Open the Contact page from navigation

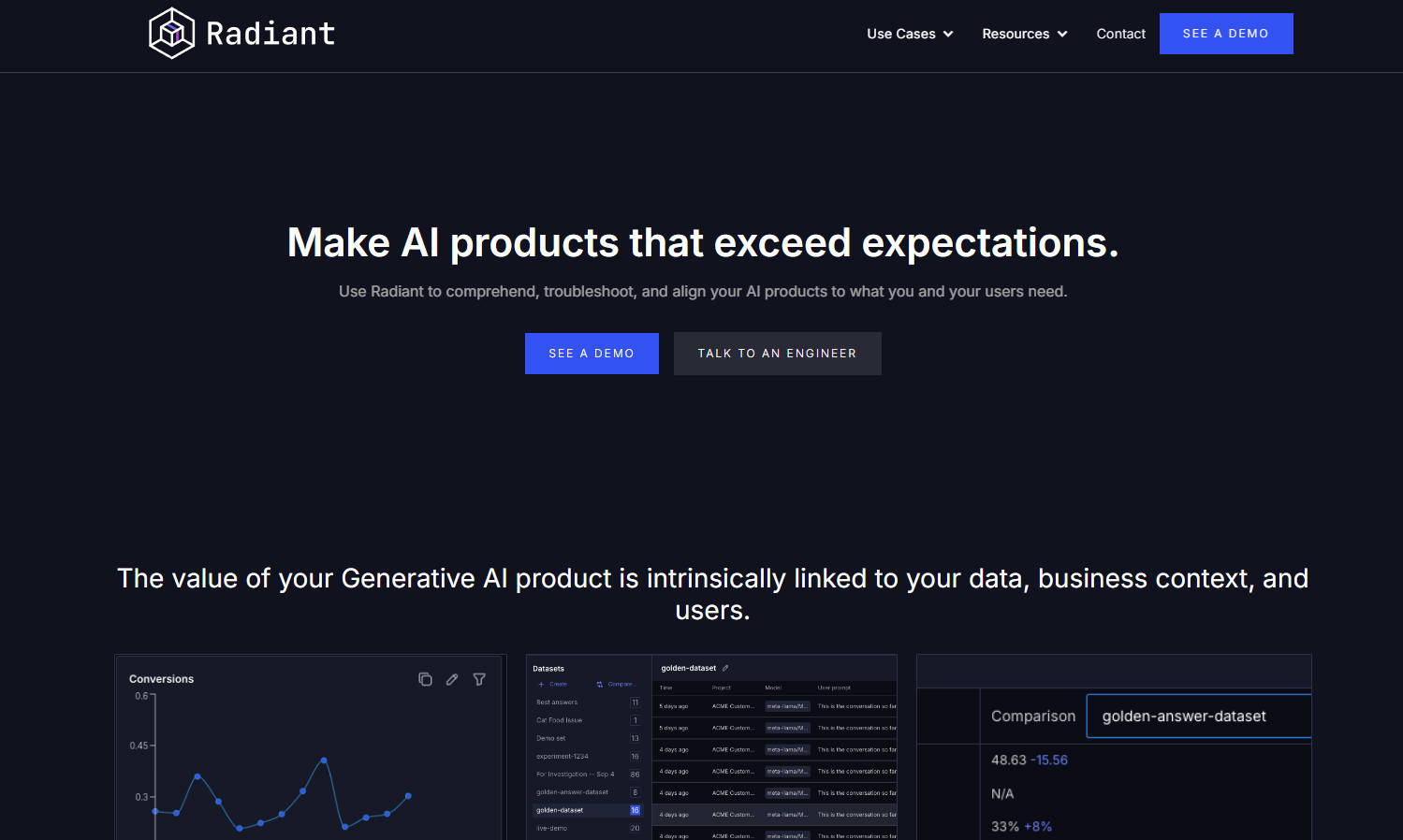pos(1120,34)
